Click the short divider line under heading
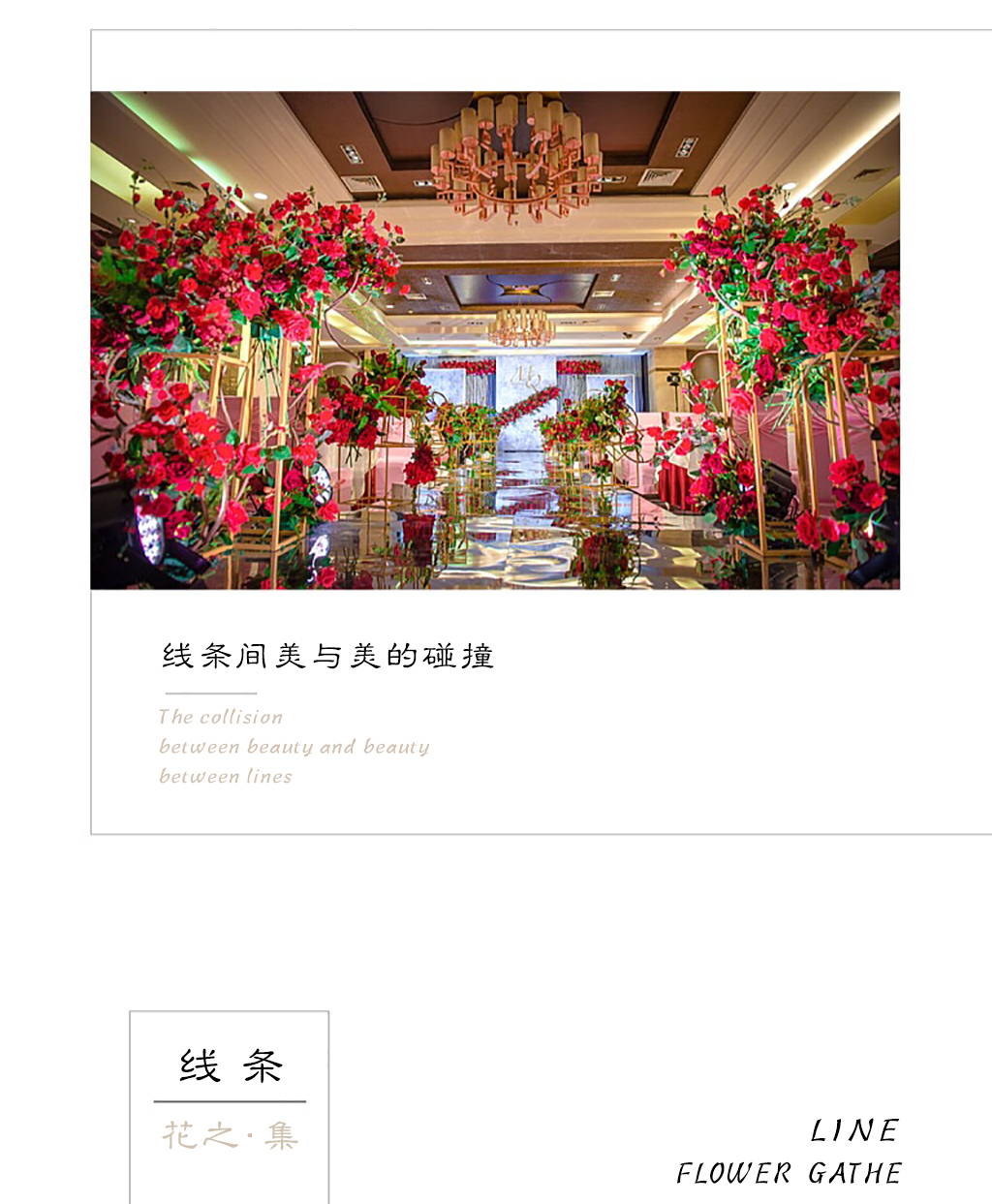Screen dimensions: 992x1204 click(x=211, y=694)
